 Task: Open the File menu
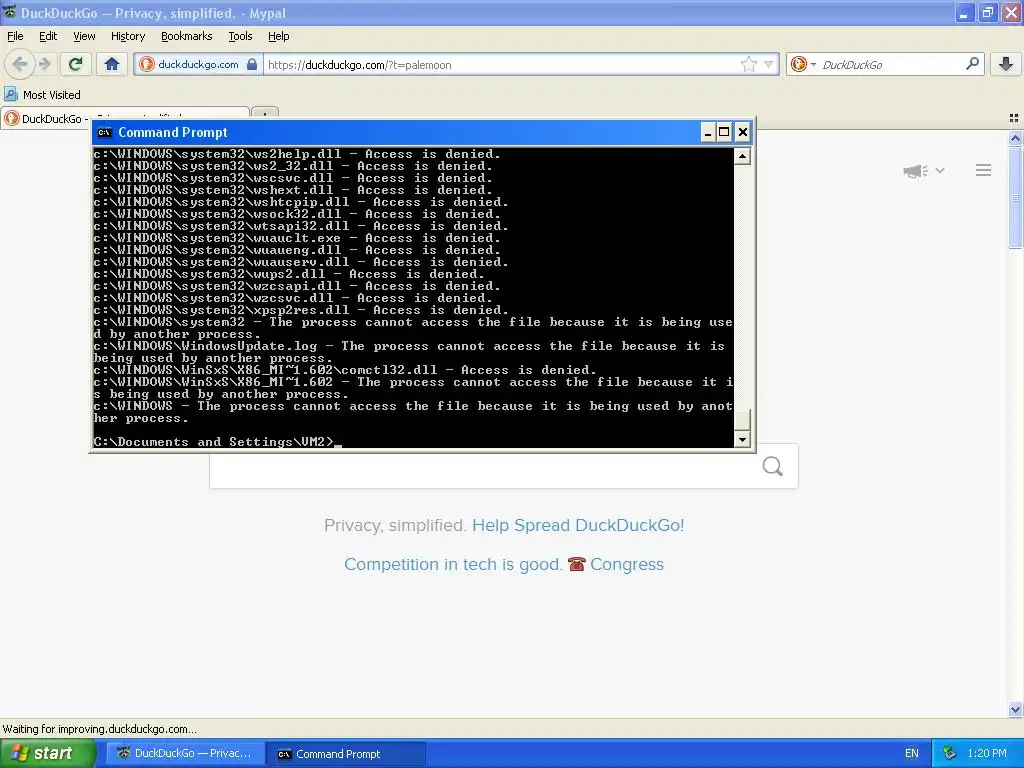tap(15, 36)
